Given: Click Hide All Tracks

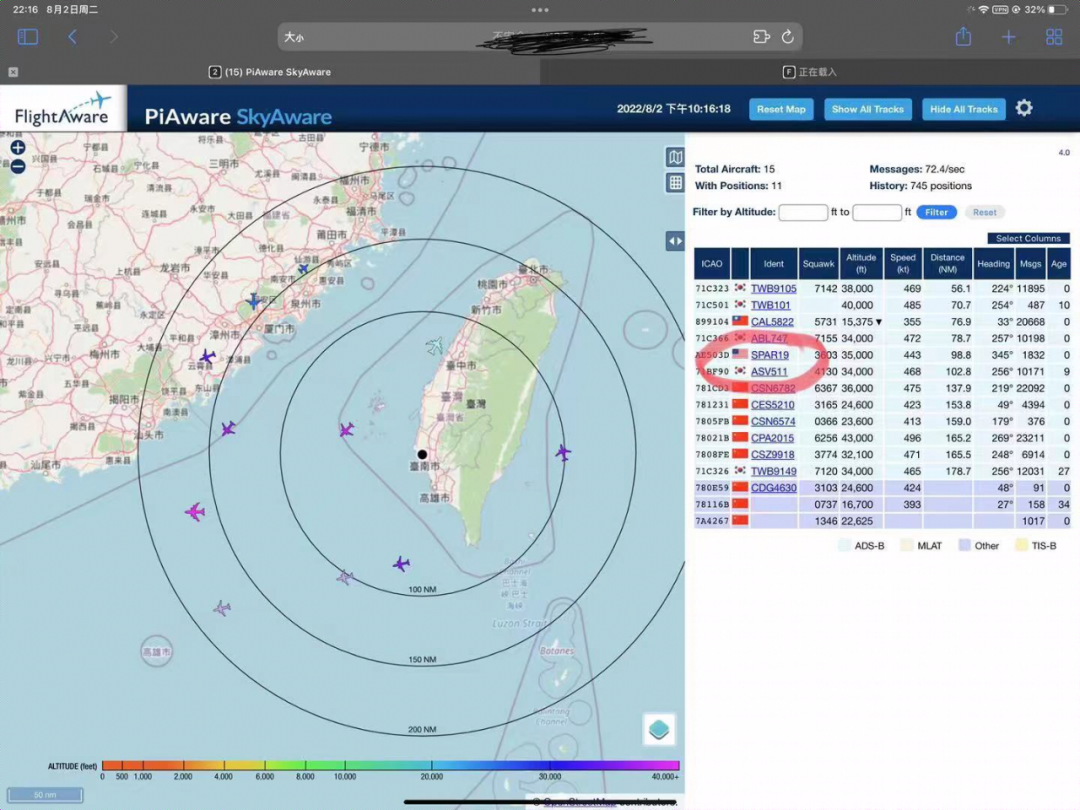Looking at the screenshot, I should [x=964, y=109].
